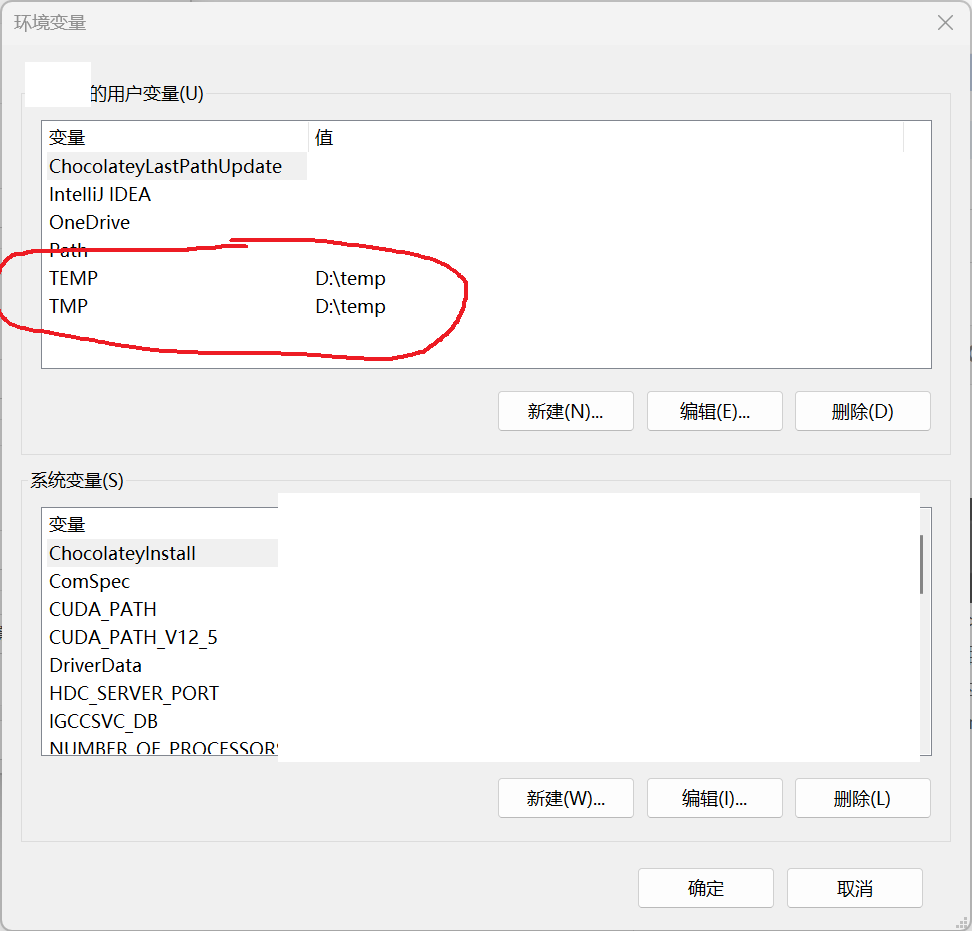
Task: Select the DriverData system variable
Action: [95, 666]
